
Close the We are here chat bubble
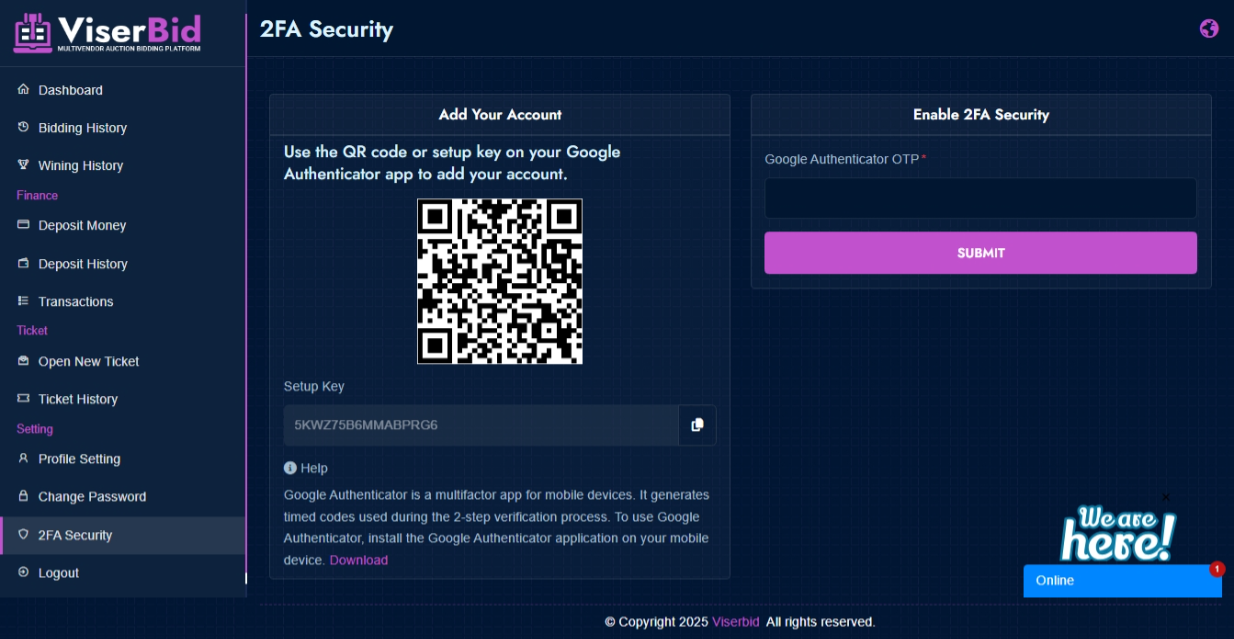click(x=1165, y=497)
